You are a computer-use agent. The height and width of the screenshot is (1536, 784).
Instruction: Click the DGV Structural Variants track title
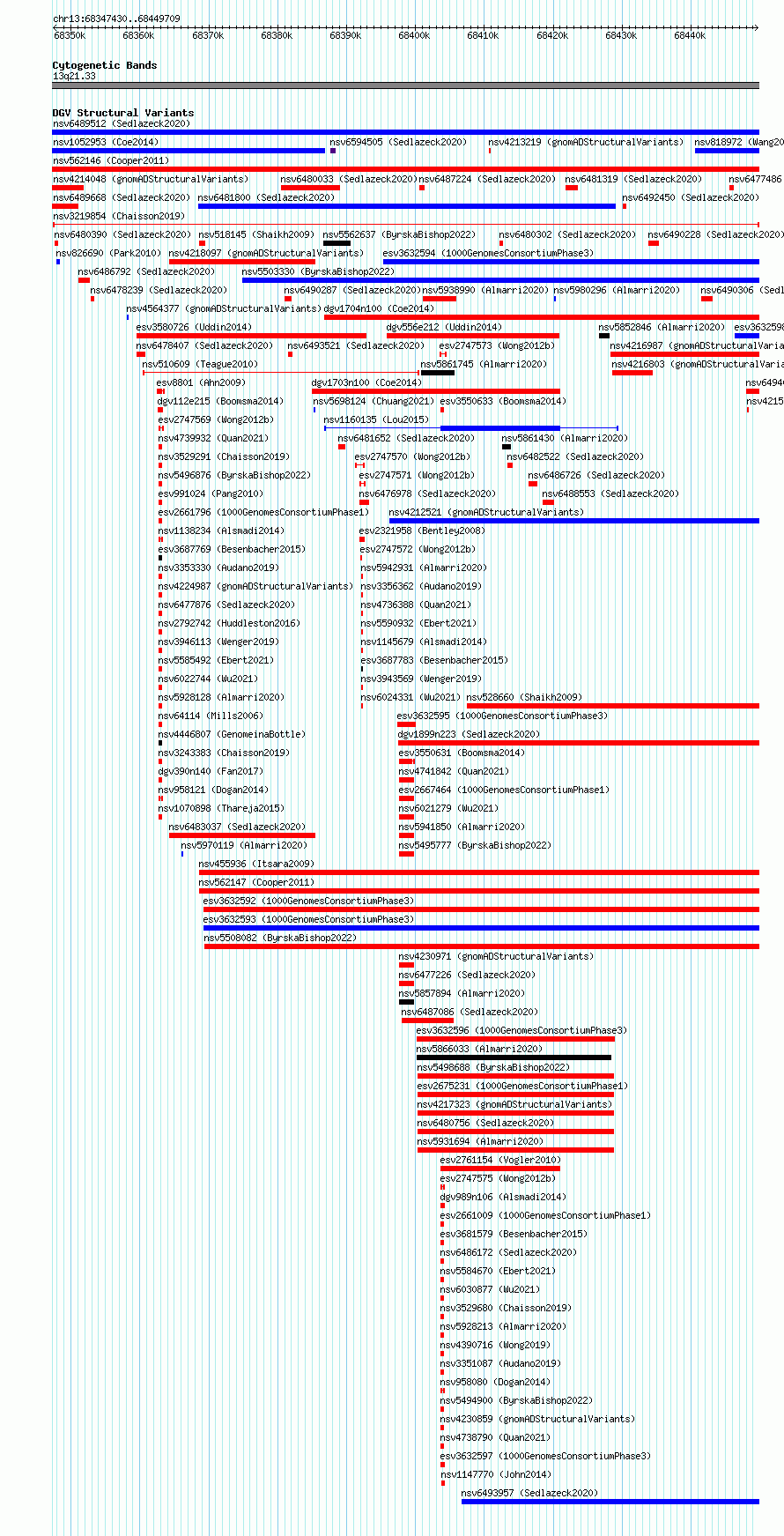[x=123, y=113]
